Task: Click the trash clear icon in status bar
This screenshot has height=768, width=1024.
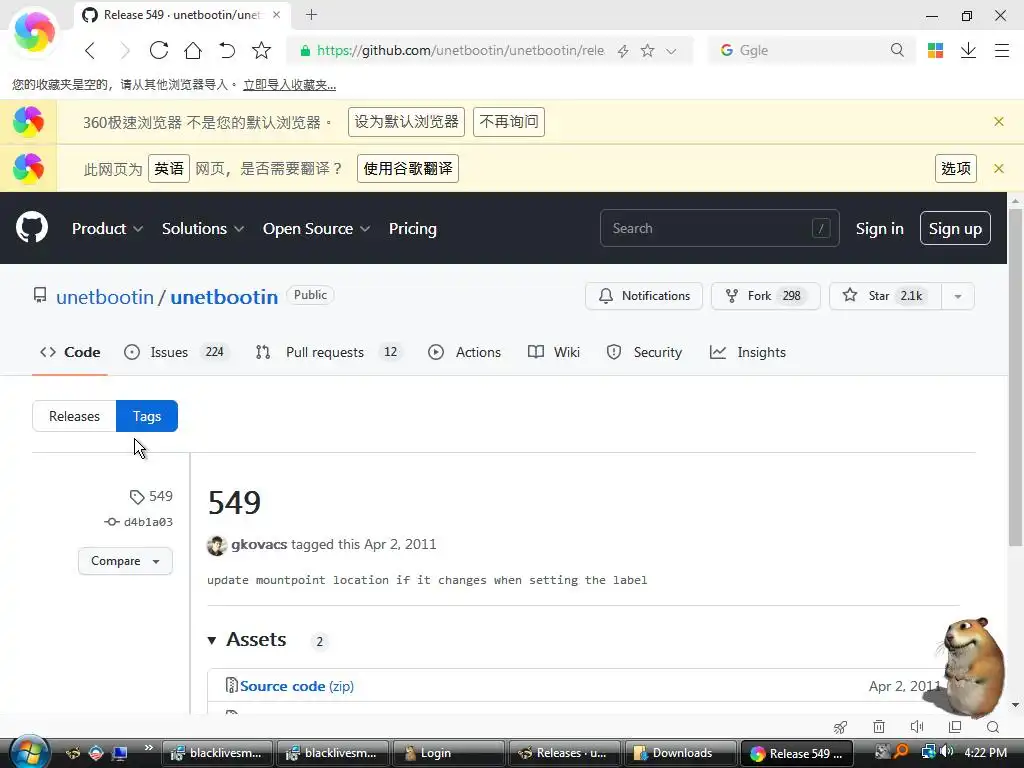Action: [879, 727]
